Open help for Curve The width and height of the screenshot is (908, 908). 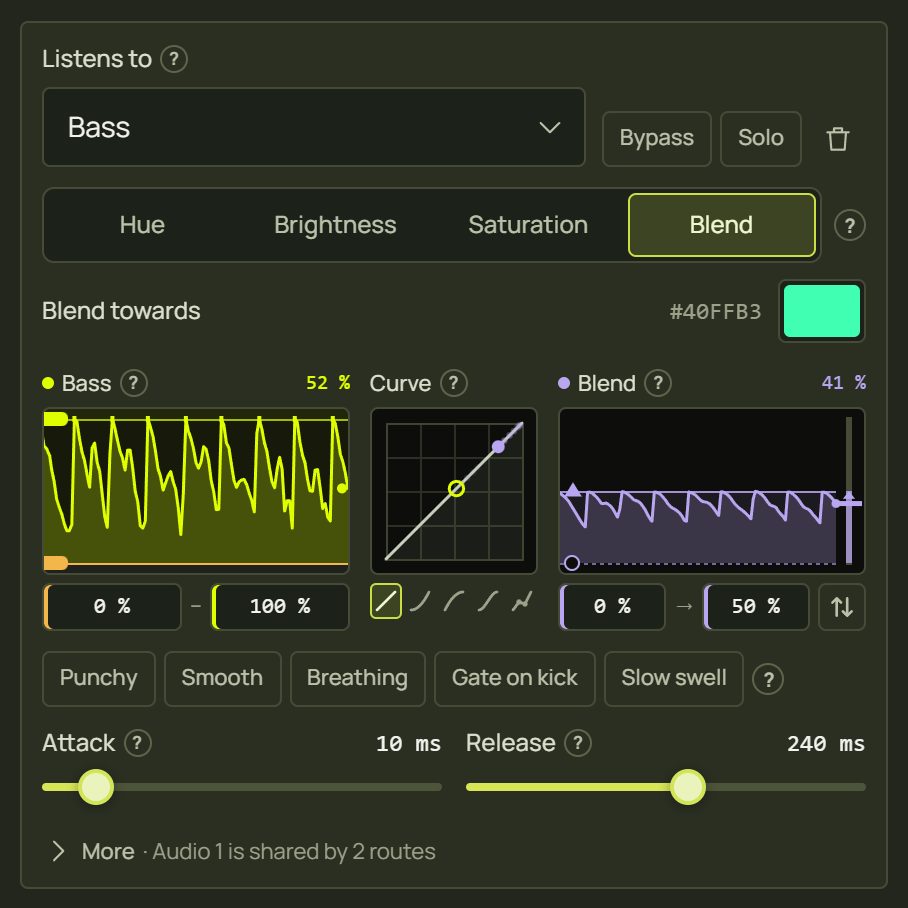[453, 383]
